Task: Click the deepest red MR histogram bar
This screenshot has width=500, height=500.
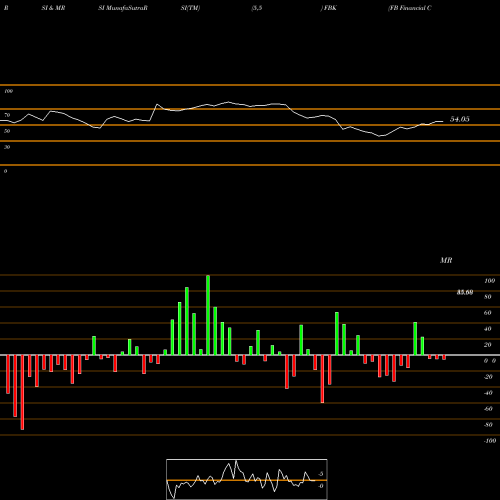Action: point(22,392)
